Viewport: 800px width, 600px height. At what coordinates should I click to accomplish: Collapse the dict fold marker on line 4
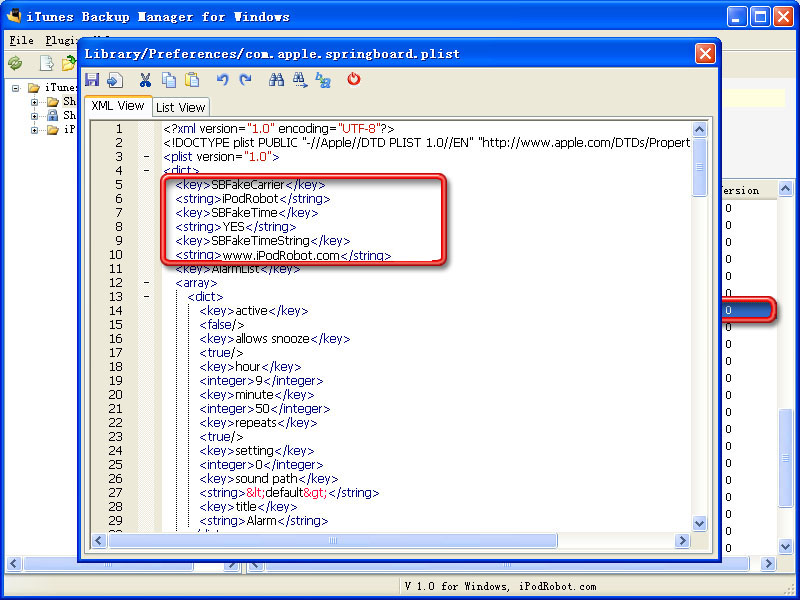(x=146, y=171)
